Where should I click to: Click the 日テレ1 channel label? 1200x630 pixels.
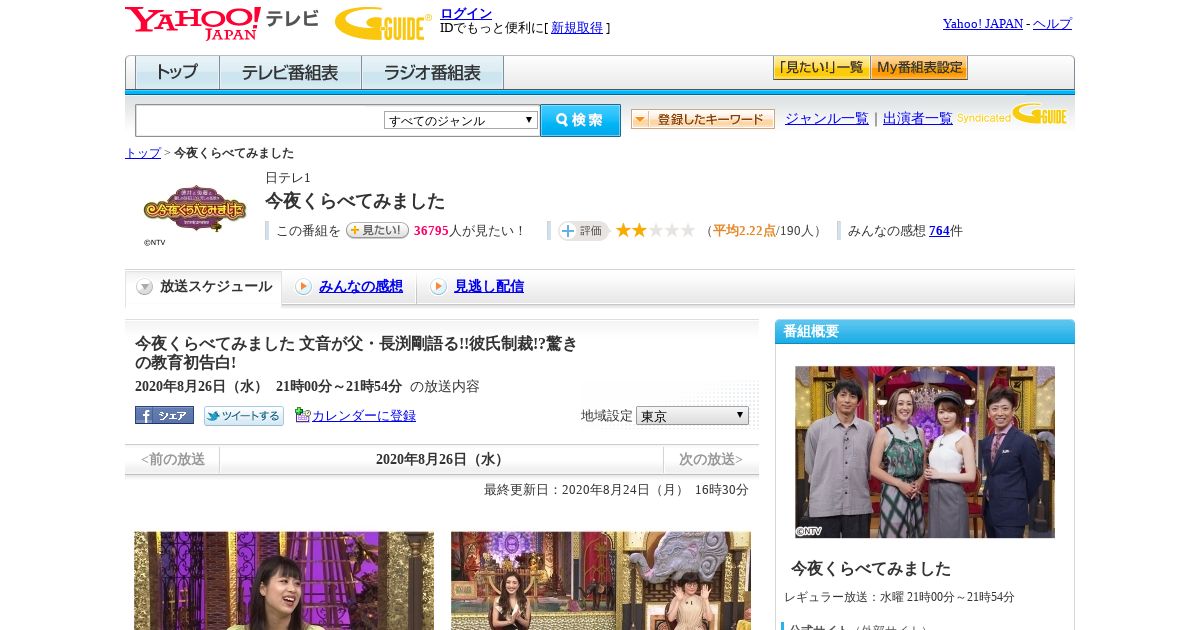288,177
